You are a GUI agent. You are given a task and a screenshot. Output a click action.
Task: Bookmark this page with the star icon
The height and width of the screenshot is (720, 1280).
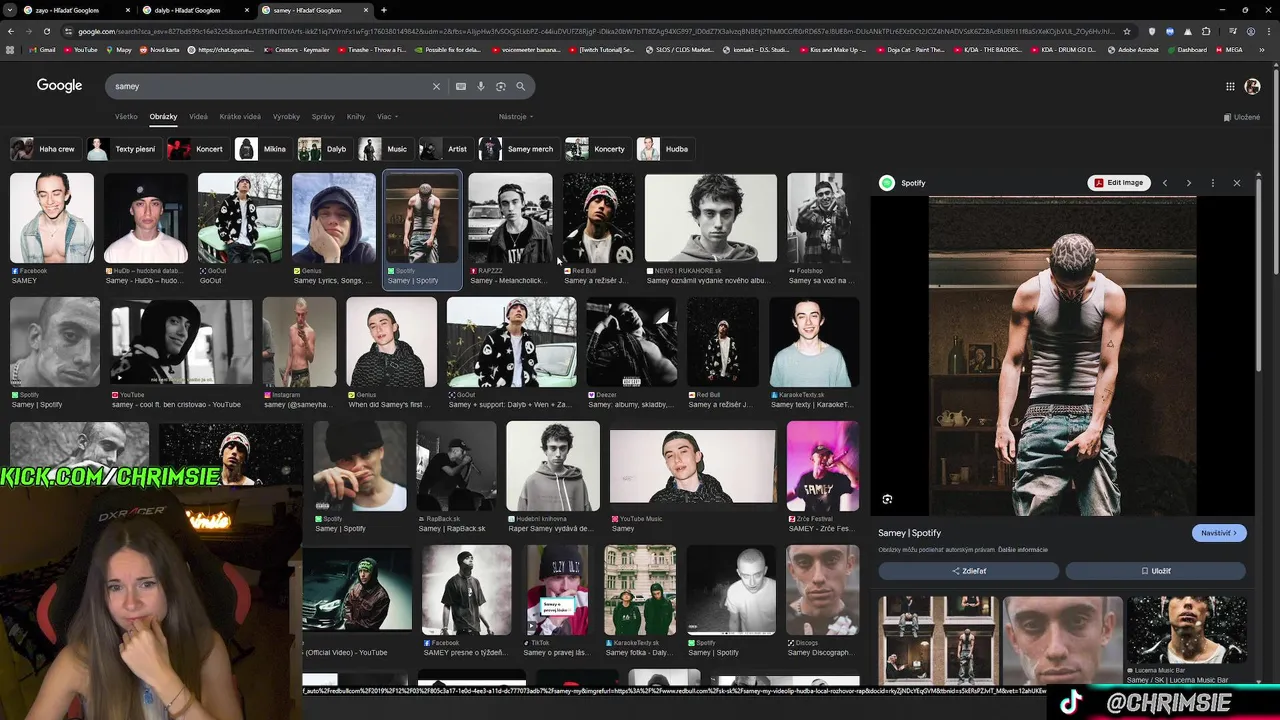[x=1126, y=31]
